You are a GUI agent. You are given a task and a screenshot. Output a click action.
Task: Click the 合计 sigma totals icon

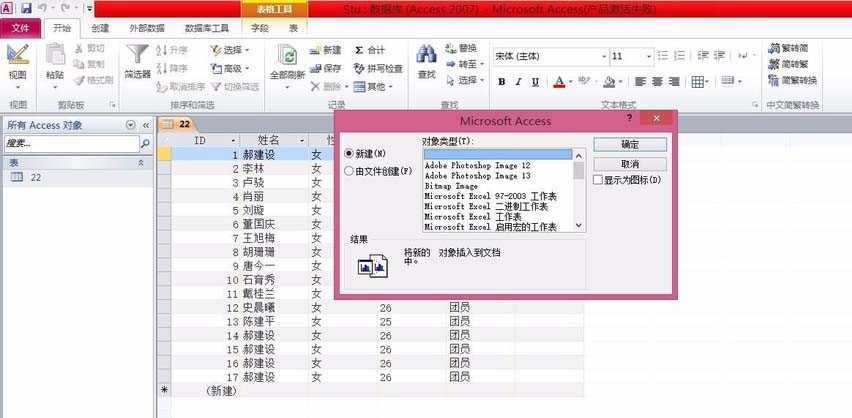[359, 50]
